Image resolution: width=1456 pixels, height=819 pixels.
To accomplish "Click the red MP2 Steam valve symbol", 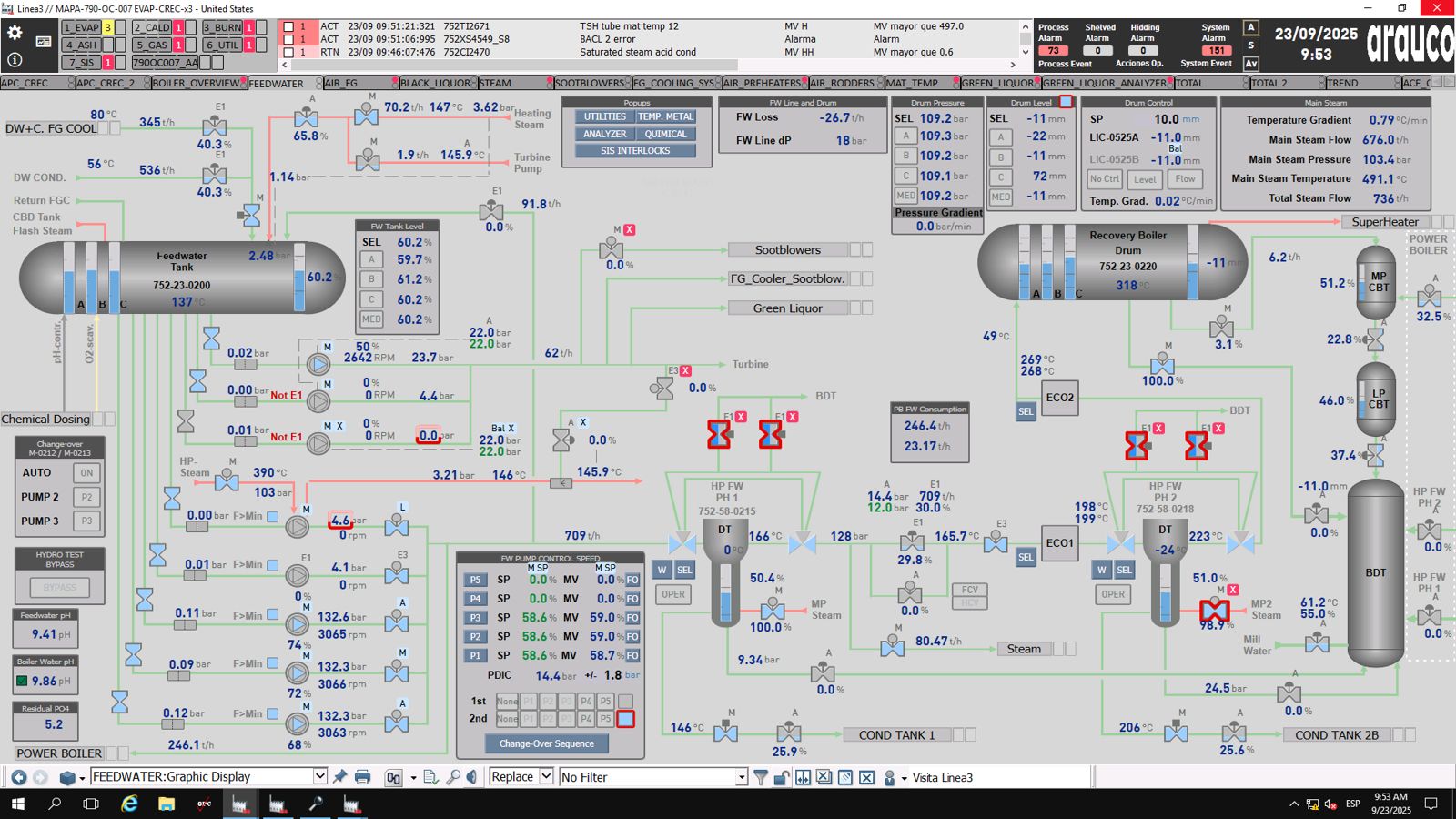I will pyautogui.click(x=1215, y=610).
